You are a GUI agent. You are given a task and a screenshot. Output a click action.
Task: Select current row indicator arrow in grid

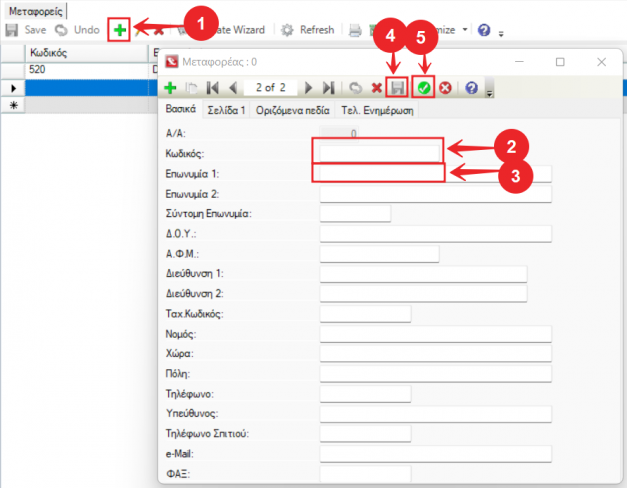click(x=13, y=88)
